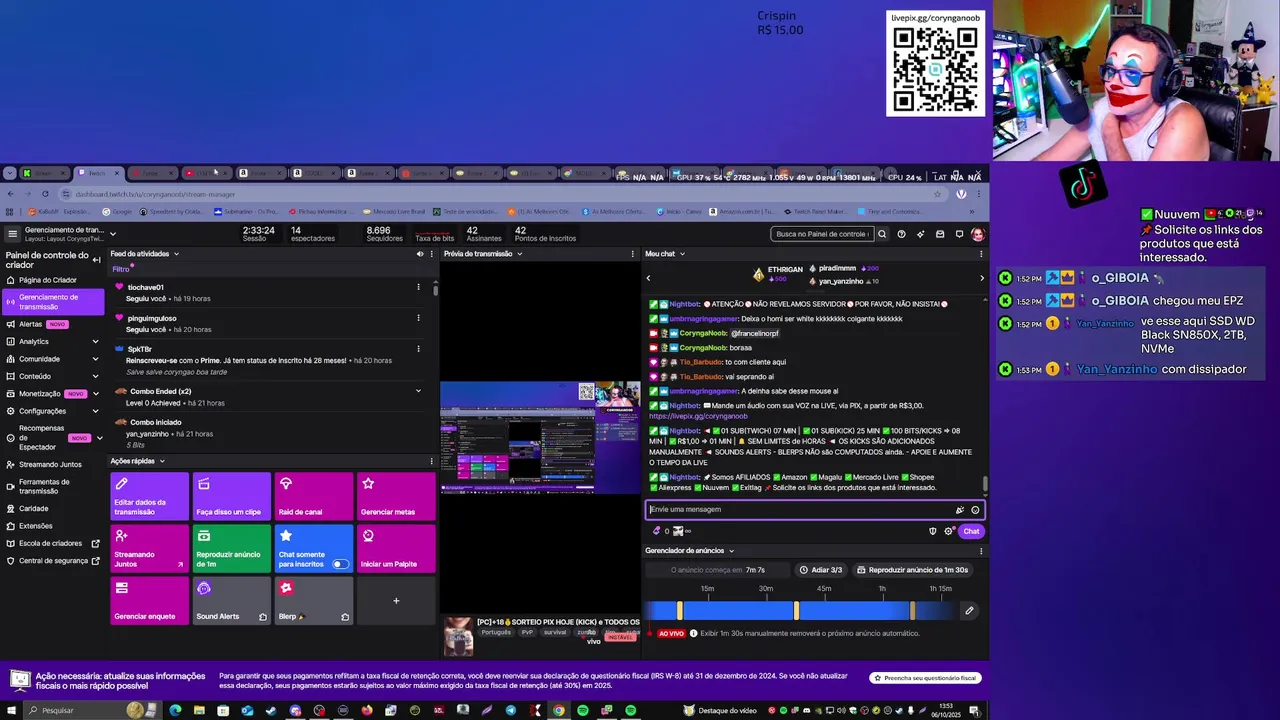Open the Gerenciar enquete quick action
Screen dimensions: 1280x720
tap(149, 601)
